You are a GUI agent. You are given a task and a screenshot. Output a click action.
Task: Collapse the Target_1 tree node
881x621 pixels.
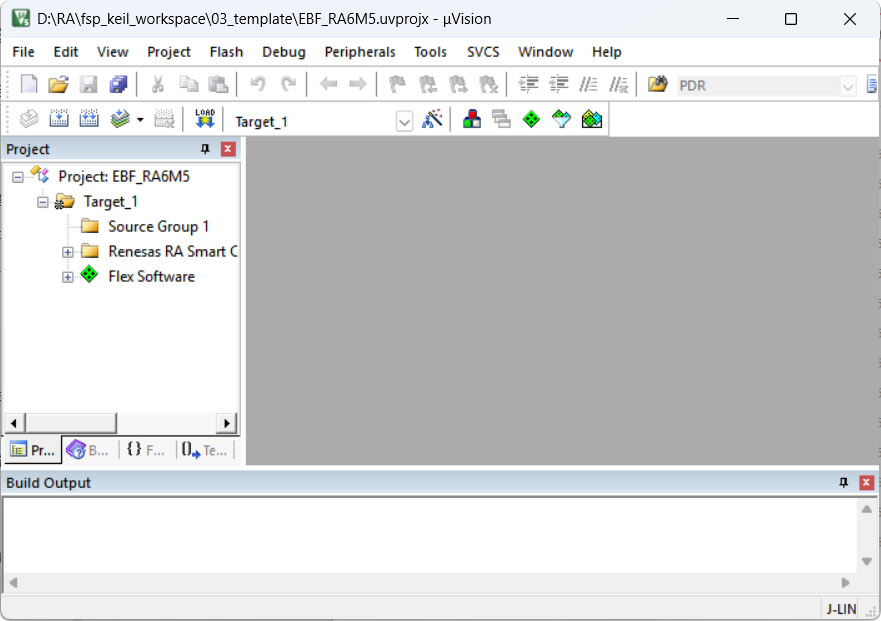[x=43, y=202]
